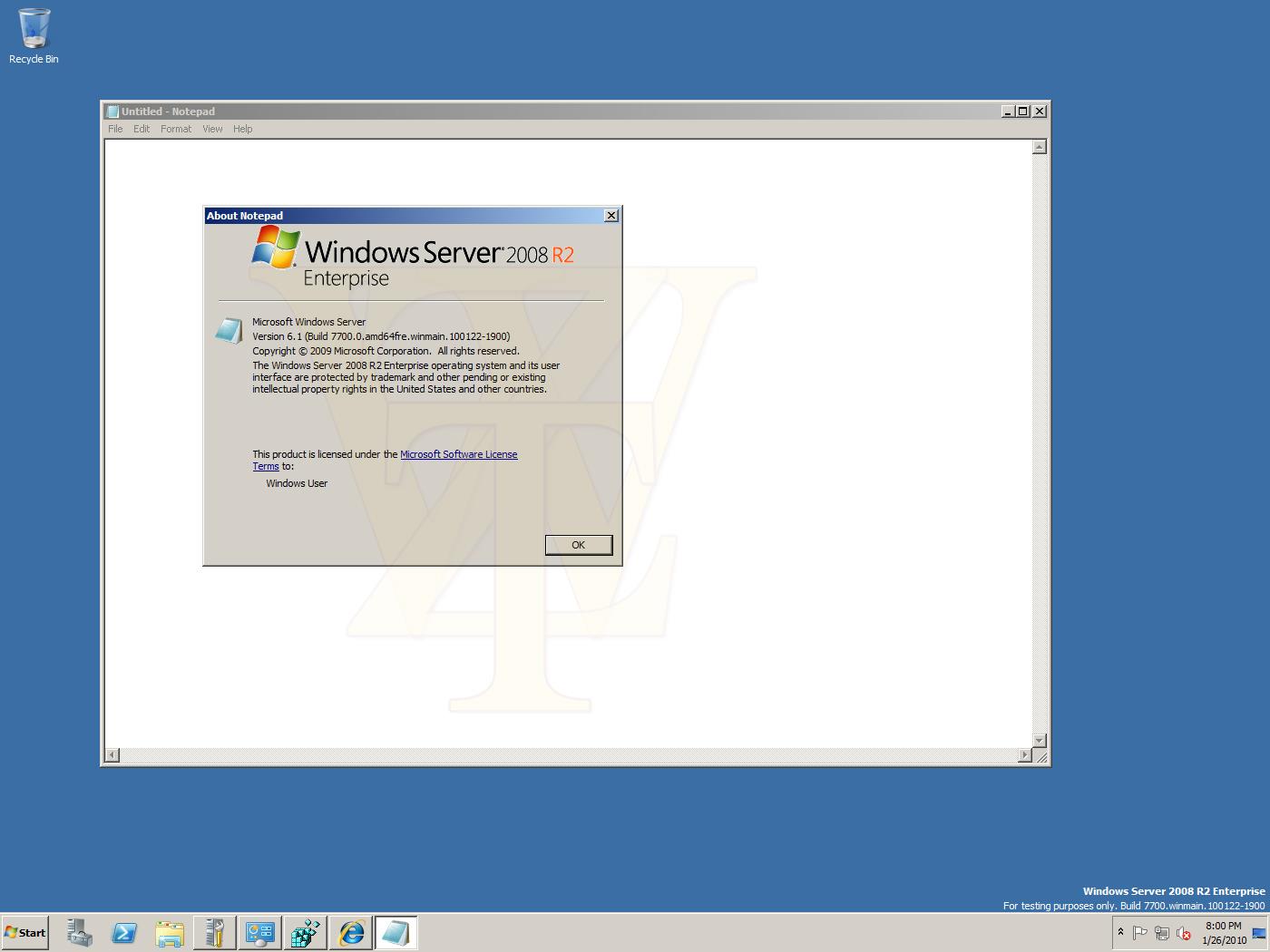
Task: Show hidden tray icons chevron
Action: [1120, 932]
